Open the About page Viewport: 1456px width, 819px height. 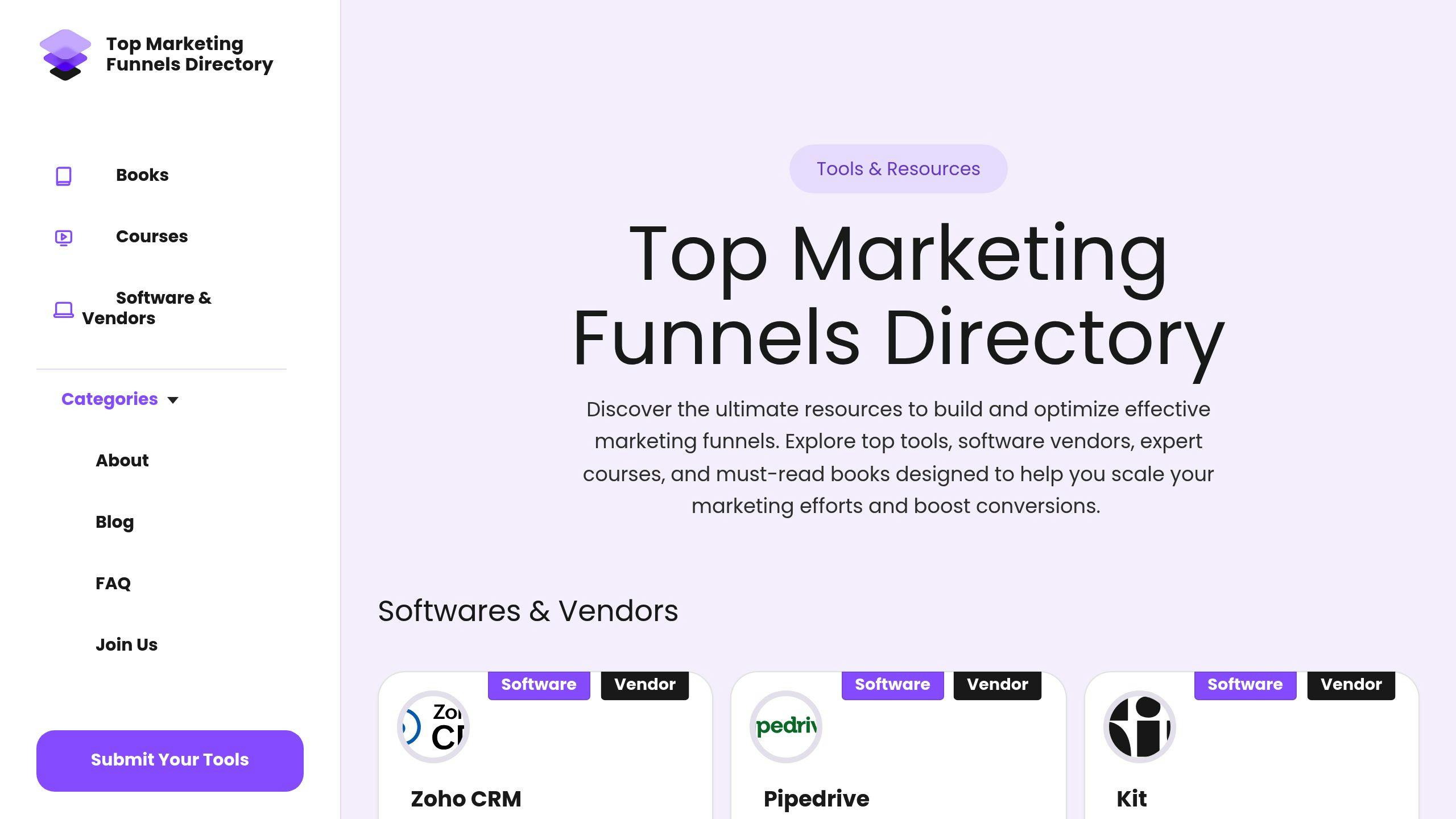click(122, 460)
